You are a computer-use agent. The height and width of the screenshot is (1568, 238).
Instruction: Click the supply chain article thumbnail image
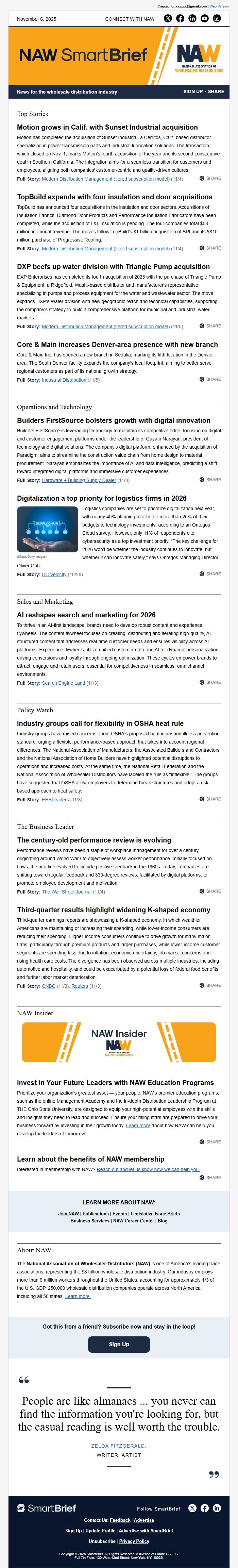coord(48,529)
